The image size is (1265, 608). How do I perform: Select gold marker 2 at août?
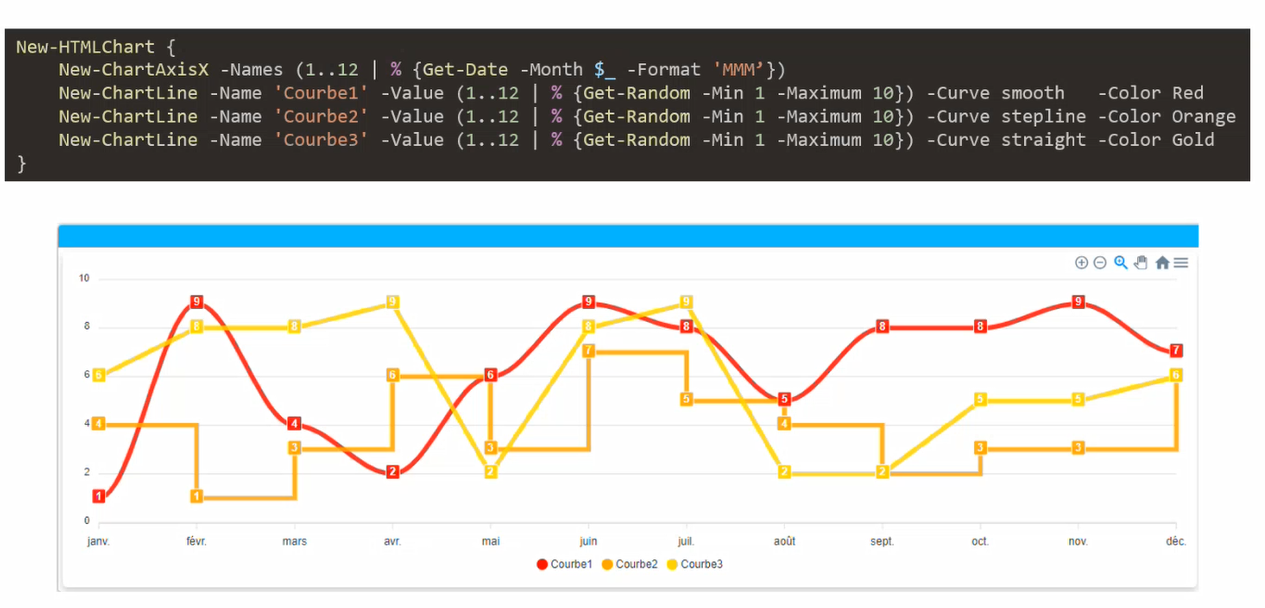point(785,472)
